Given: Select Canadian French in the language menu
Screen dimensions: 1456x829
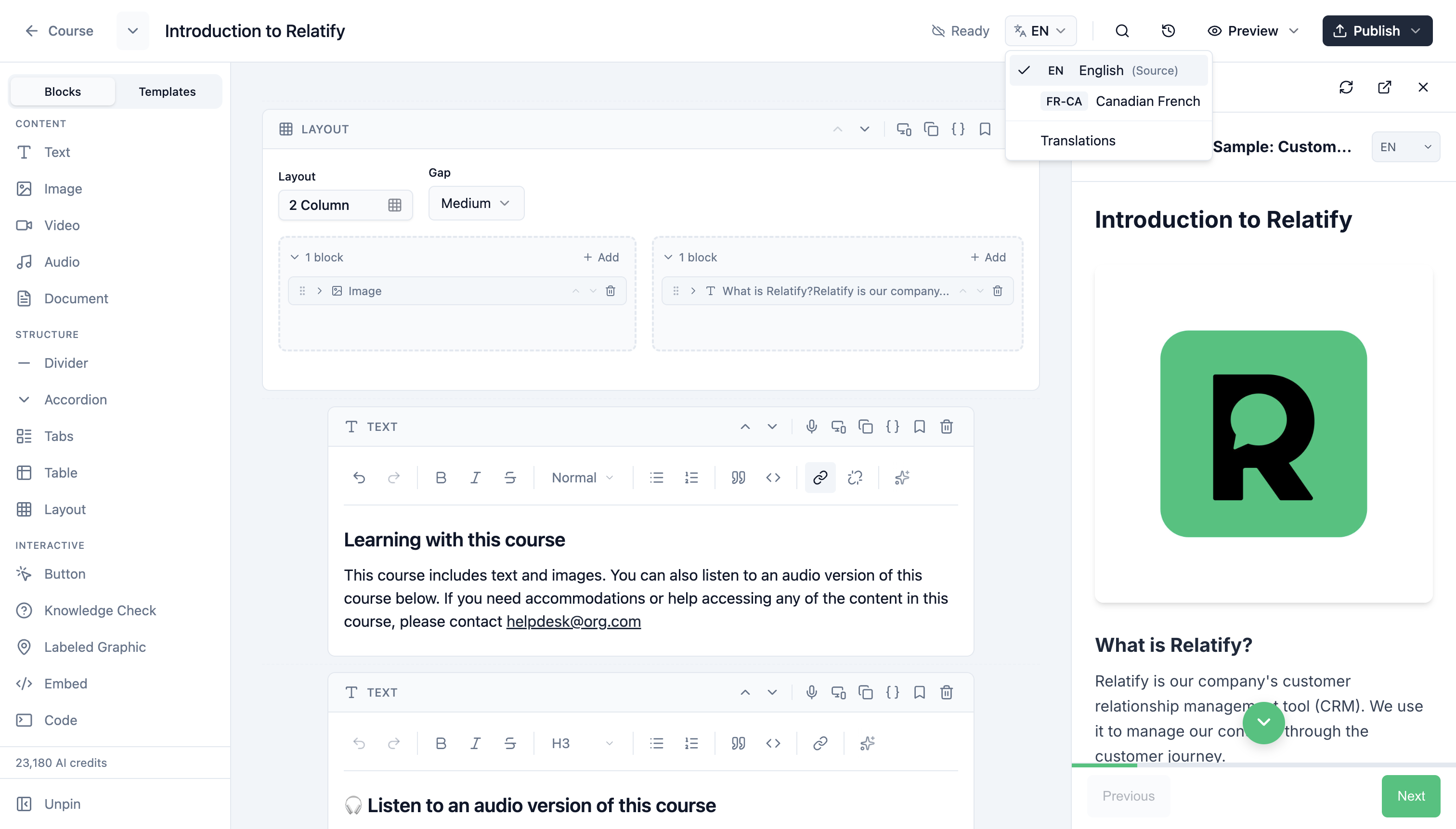Looking at the screenshot, I should (x=1147, y=101).
